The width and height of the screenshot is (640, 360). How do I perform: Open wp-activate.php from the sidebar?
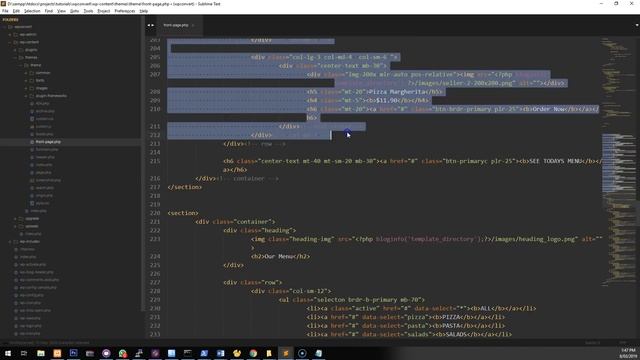click(33, 264)
